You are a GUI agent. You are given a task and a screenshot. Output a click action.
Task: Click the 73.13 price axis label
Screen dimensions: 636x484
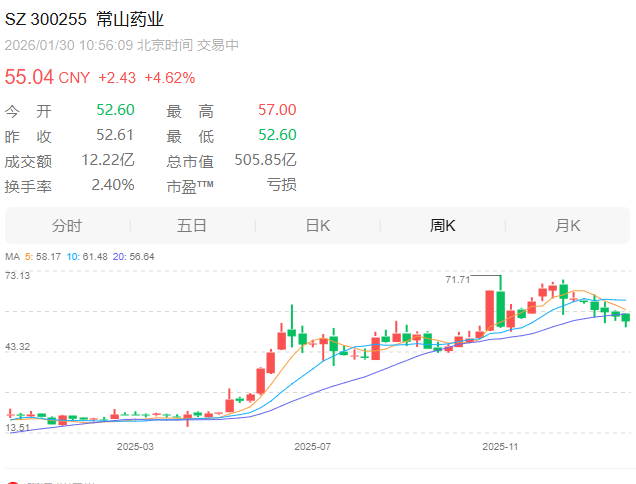(x=17, y=276)
